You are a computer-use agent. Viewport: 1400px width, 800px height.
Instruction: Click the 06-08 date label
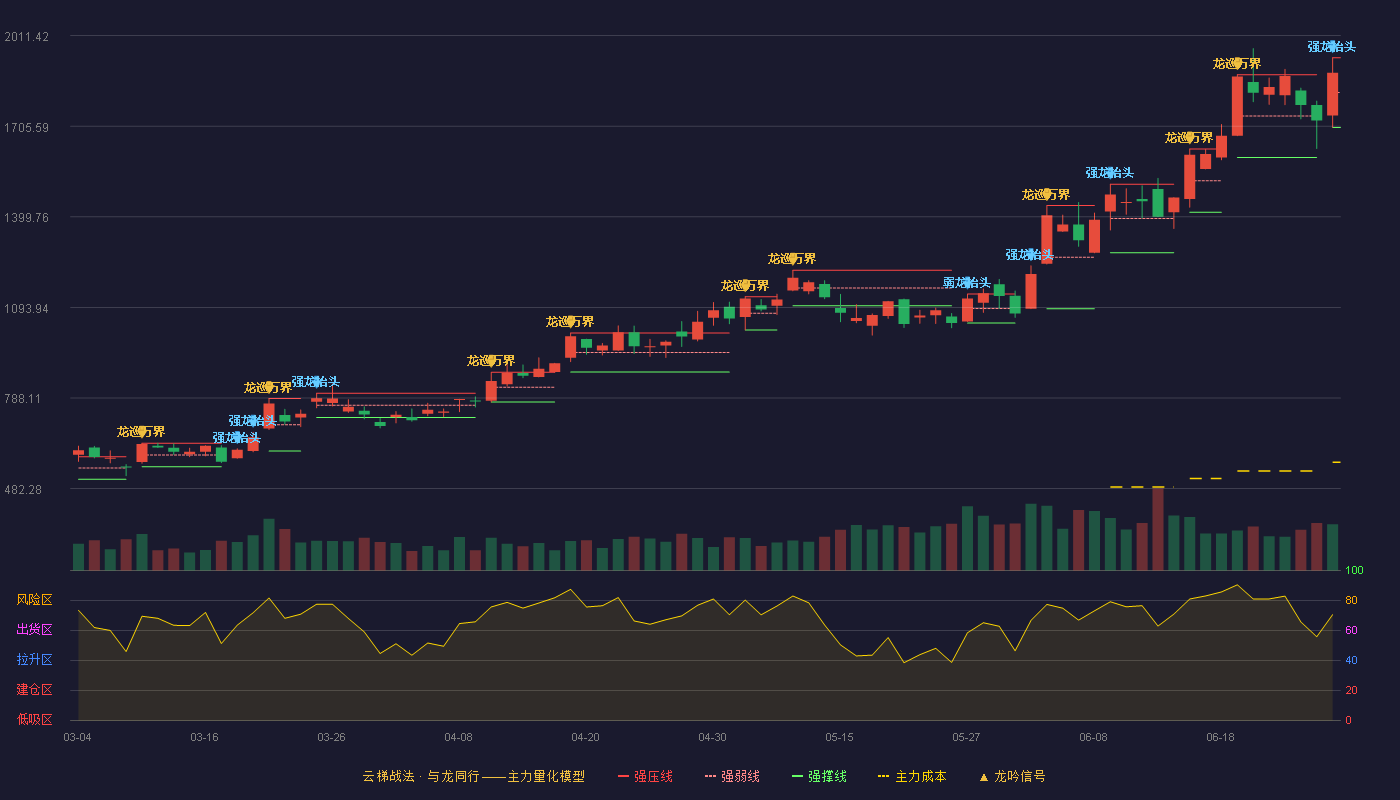pyautogui.click(x=1093, y=737)
